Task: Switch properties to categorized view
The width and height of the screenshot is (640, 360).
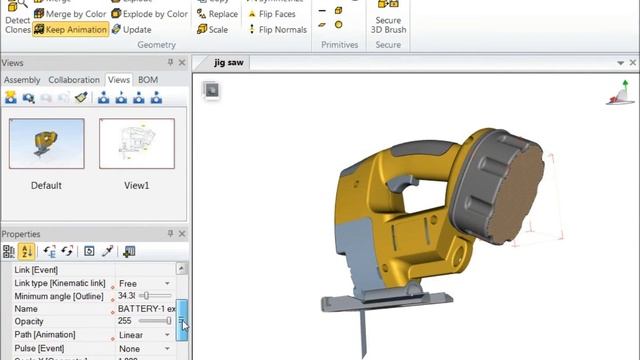Action: click(x=9, y=251)
